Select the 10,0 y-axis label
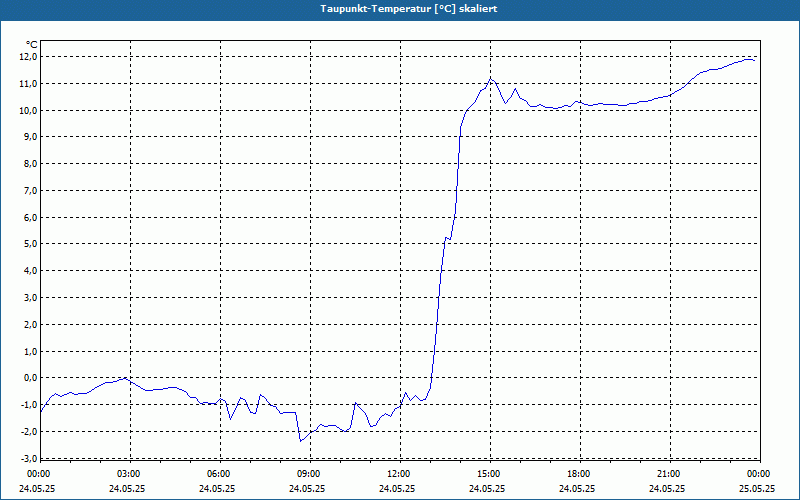The image size is (800, 500). (29, 110)
